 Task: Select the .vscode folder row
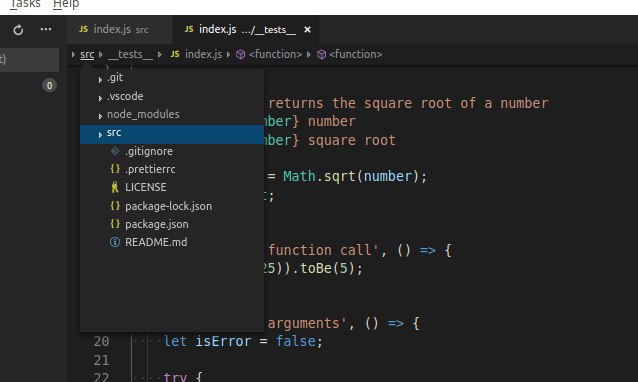(x=172, y=96)
